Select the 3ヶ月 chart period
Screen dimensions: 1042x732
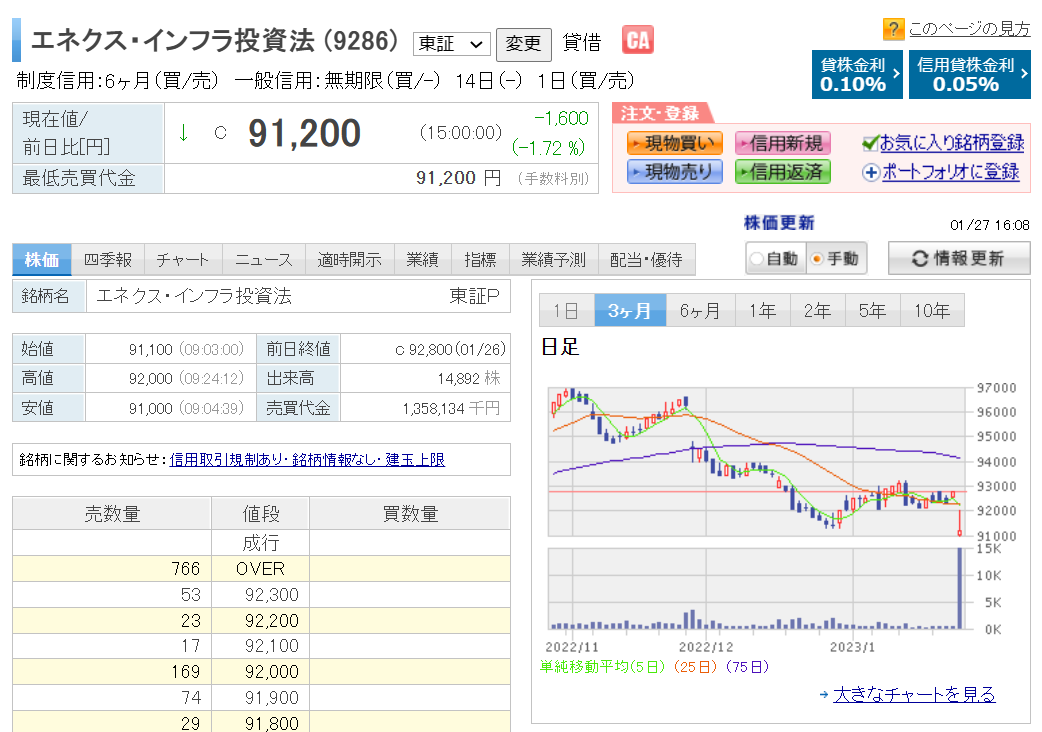click(630, 310)
